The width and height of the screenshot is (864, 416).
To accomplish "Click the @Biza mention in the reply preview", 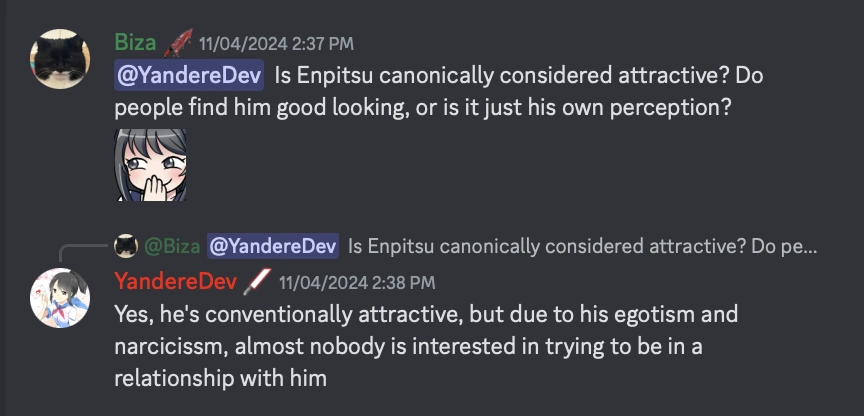I will 171,246.
